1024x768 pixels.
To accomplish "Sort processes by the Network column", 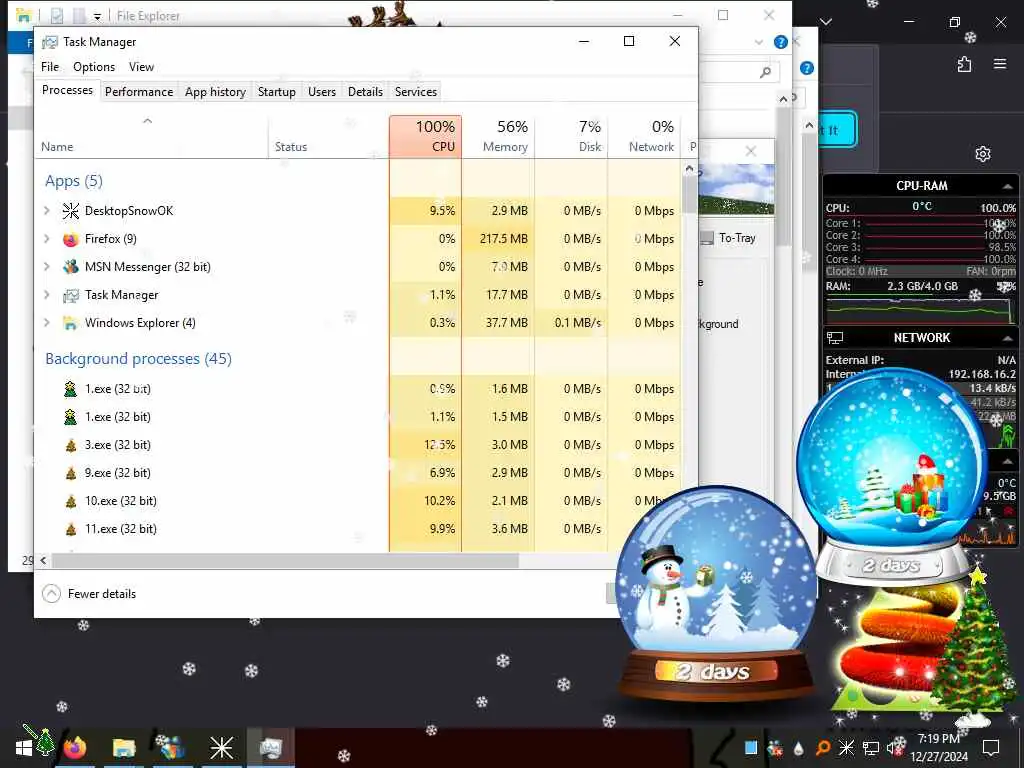I will [x=644, y=136].
